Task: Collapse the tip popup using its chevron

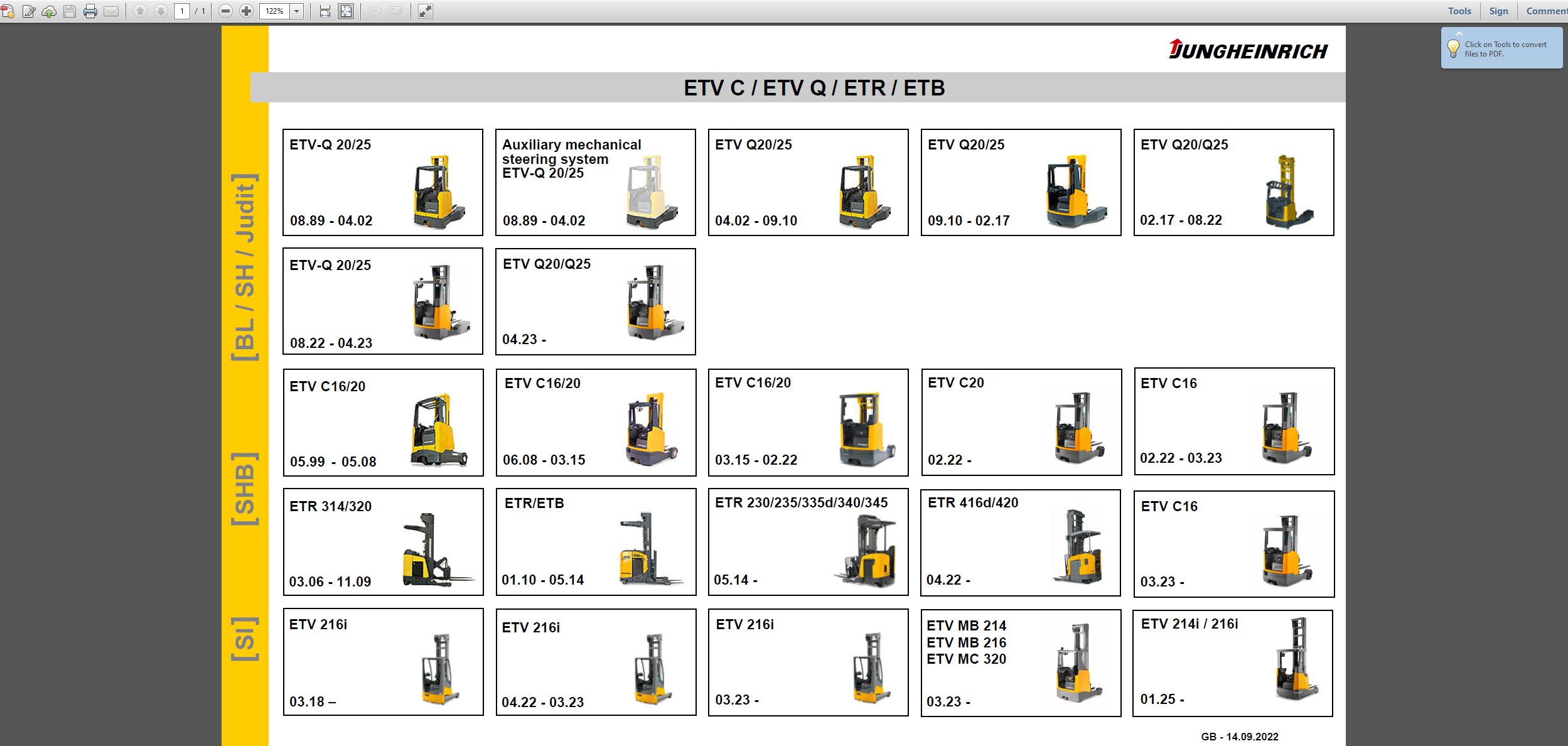Action: [x=1459, y=33]
